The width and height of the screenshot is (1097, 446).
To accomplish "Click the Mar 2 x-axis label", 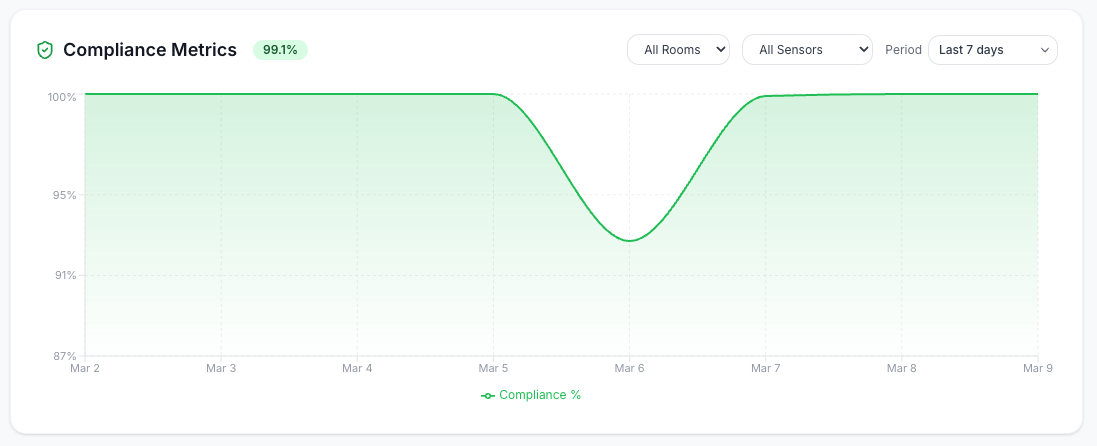I will point(85,368).
